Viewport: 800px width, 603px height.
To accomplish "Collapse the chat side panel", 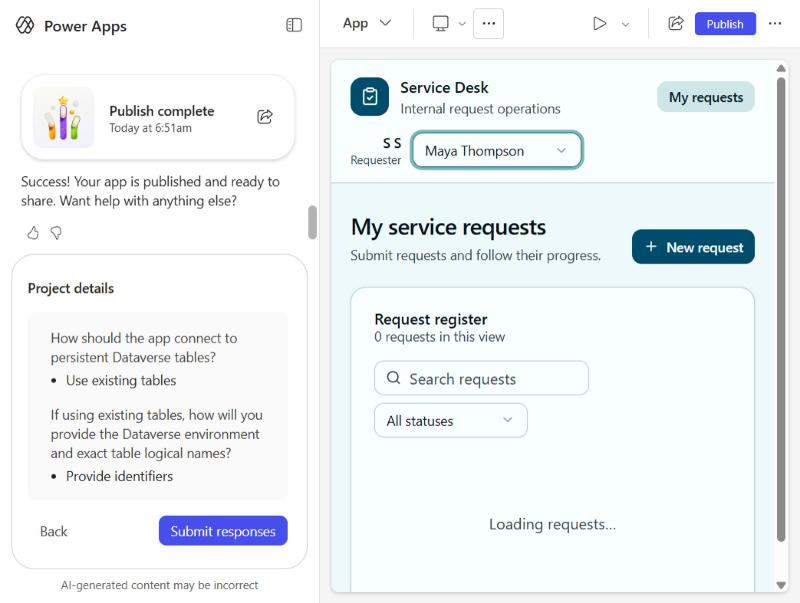I will pyautogui.click(x=294, y=25).
